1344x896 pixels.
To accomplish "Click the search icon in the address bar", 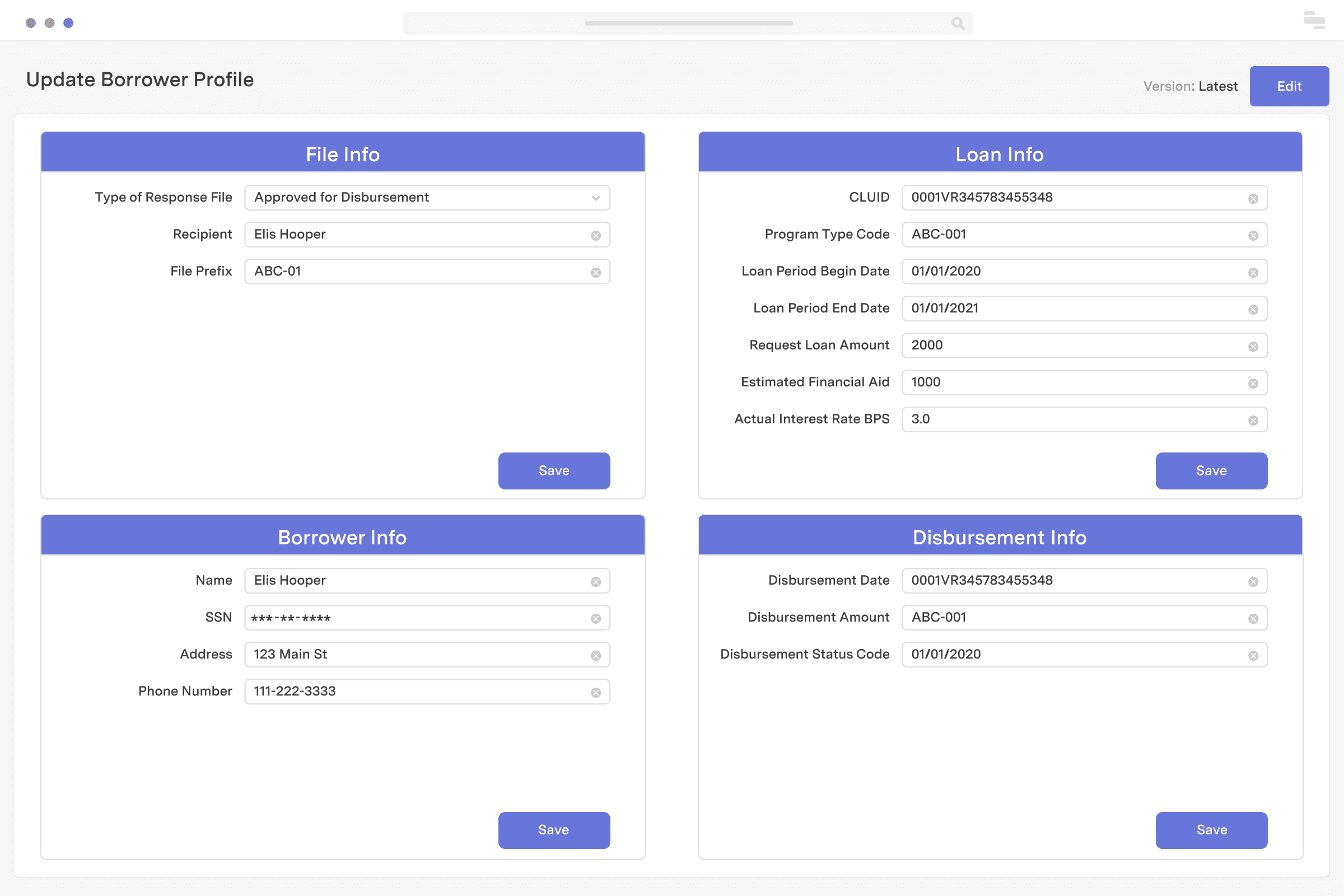I will (x=957, y=23).
